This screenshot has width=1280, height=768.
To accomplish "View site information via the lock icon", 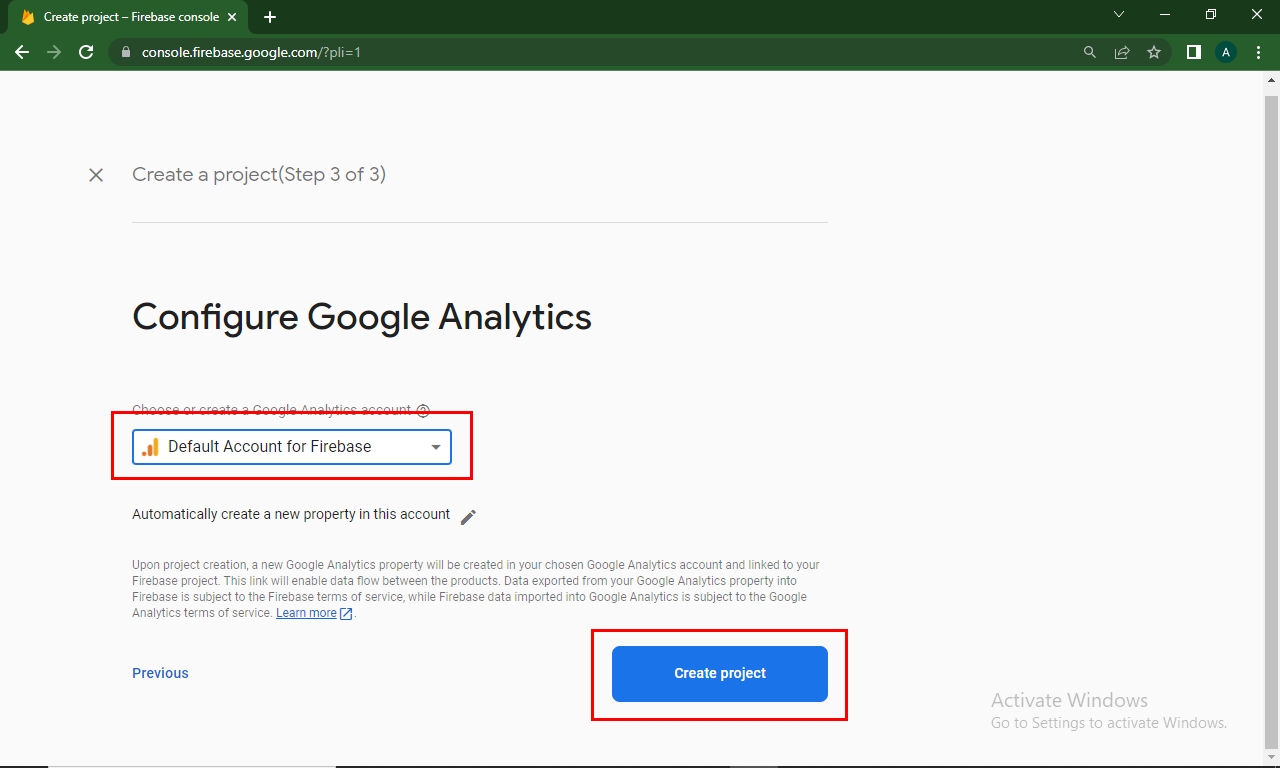I will pos(125,52).
